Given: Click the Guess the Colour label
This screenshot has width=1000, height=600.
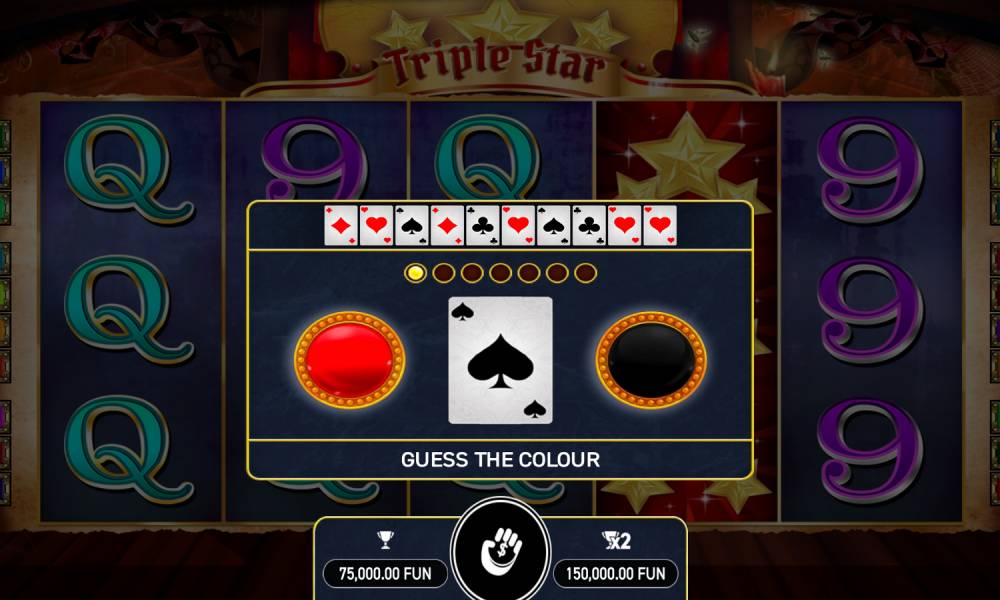Looking at the screenshot, I should pyautogui.click(x=501, y=460).
